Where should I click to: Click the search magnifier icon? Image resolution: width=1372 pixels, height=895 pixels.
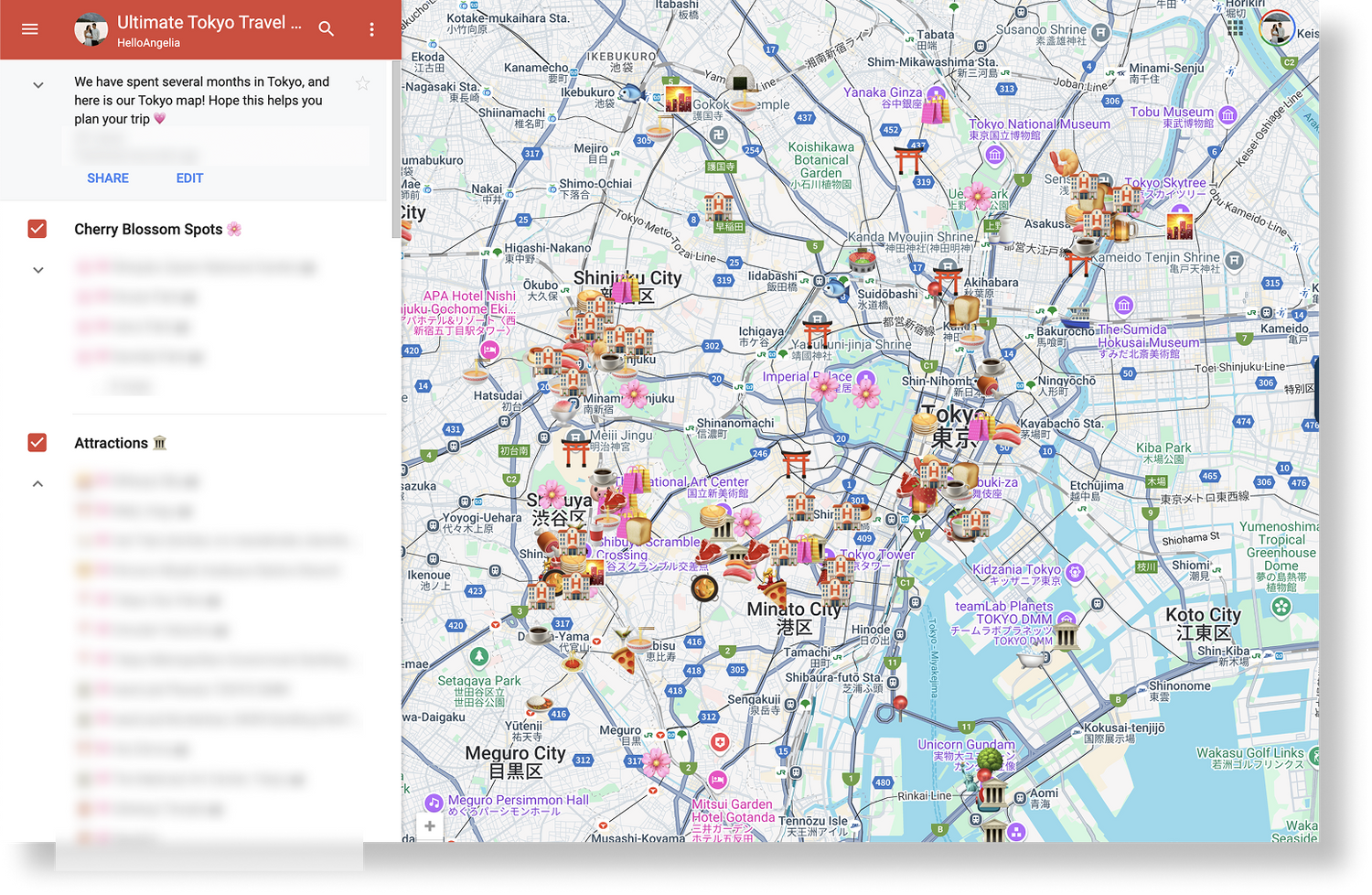[326, 29]
